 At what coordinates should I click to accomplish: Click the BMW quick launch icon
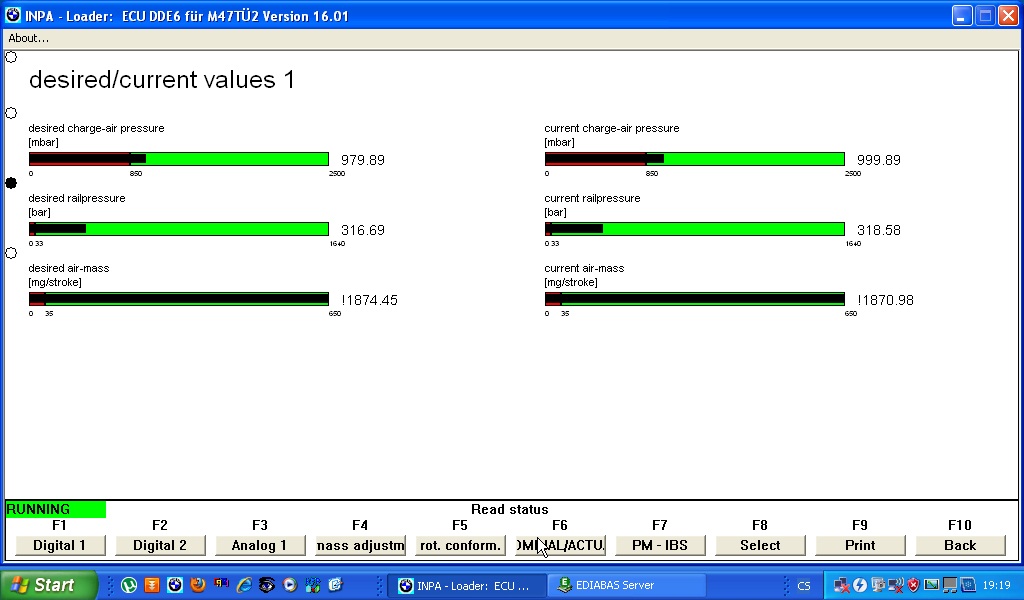[x=175, y=585]
